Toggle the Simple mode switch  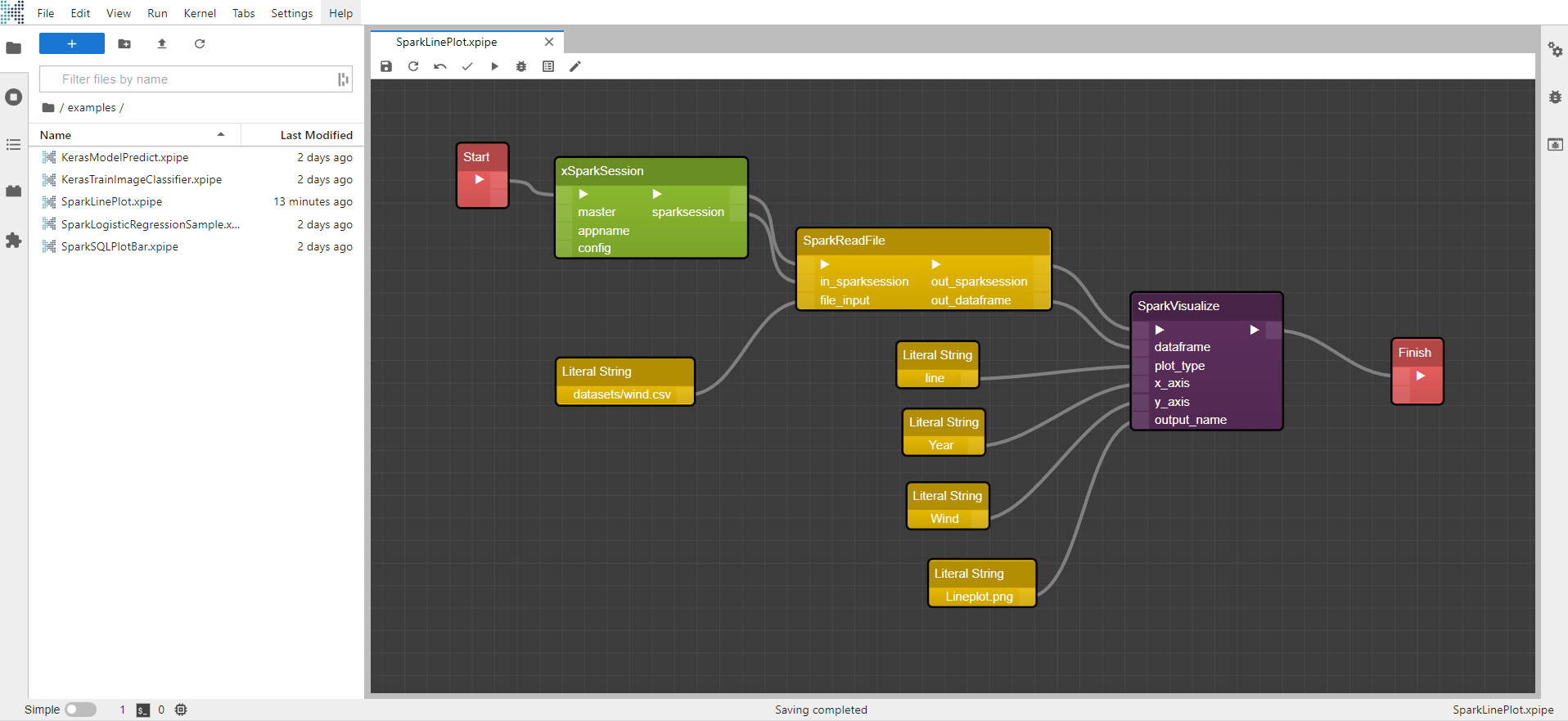pyautogui.click(x=80, y=710)
